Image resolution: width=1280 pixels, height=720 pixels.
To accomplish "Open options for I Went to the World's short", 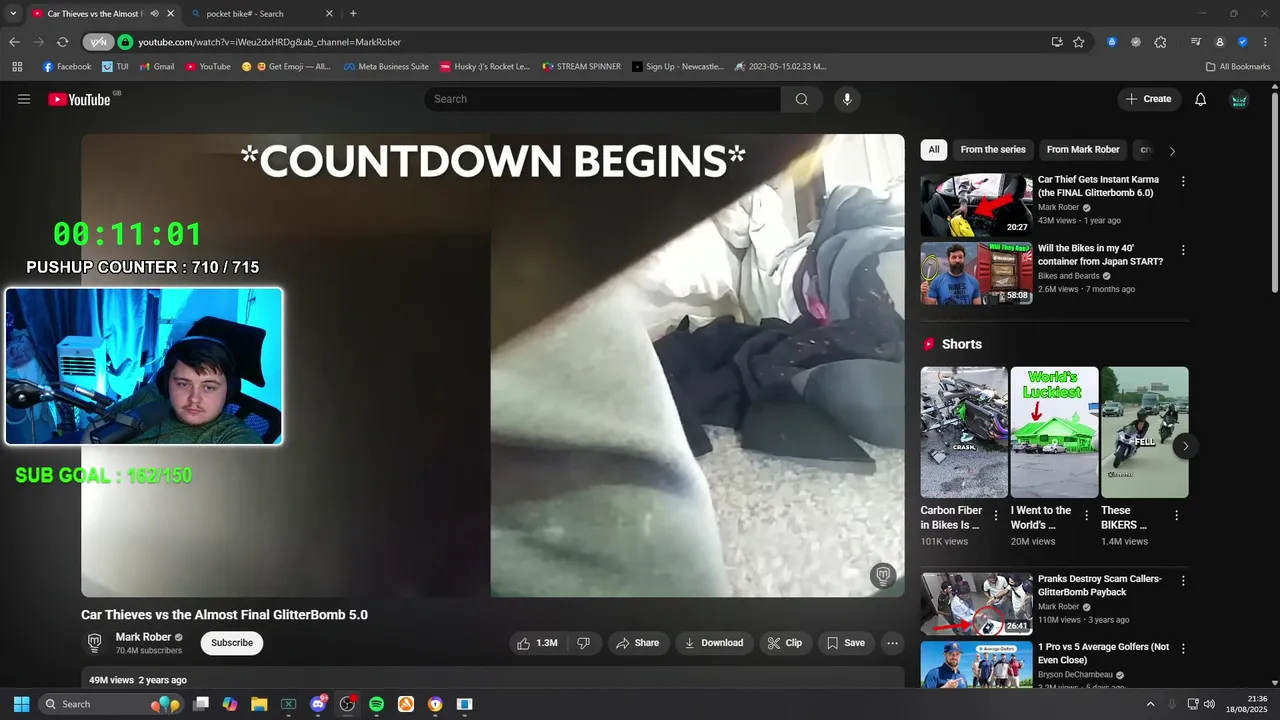I will 1086,516.
